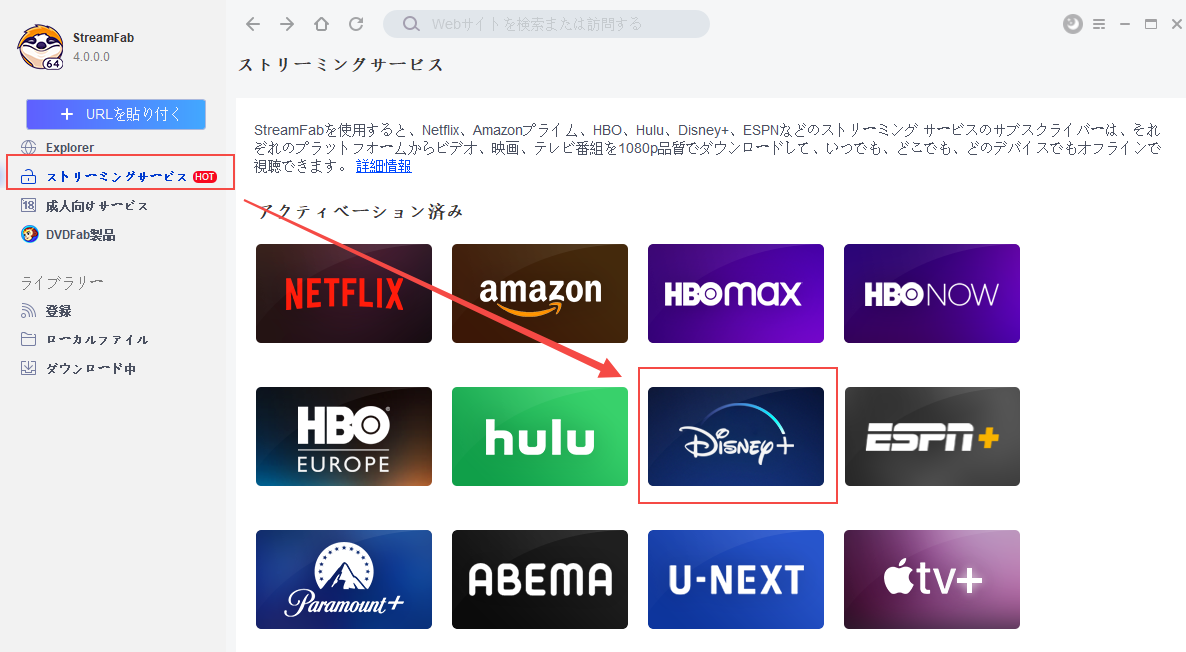Screen dimensions: 1186x652
Task: Click the folder icon for ローカルファイル
Action: pyautogui.click(x=29, y=339)
